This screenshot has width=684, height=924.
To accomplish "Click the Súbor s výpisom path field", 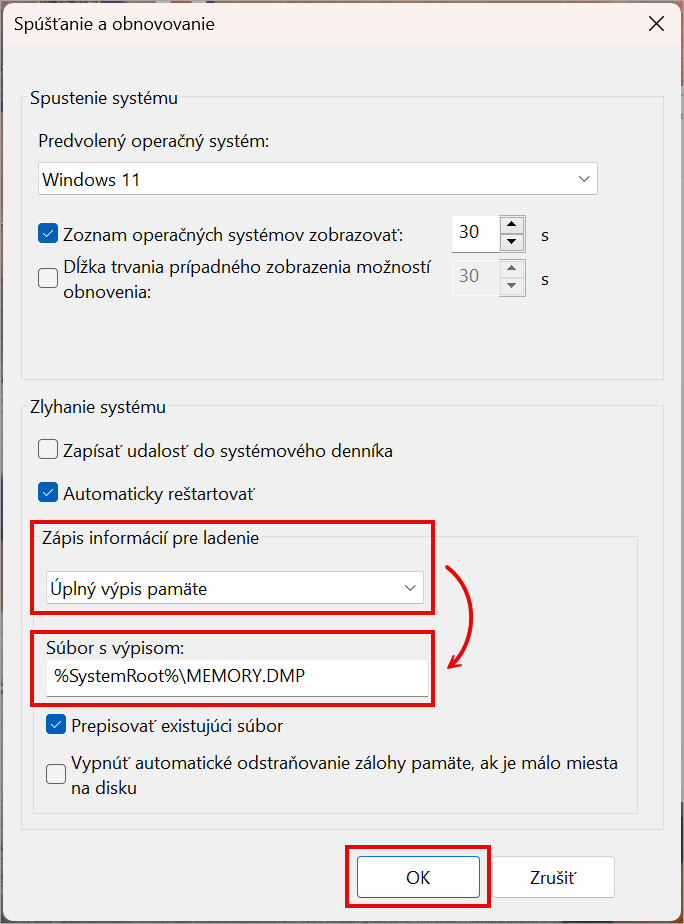I will [x=237, y=676].
